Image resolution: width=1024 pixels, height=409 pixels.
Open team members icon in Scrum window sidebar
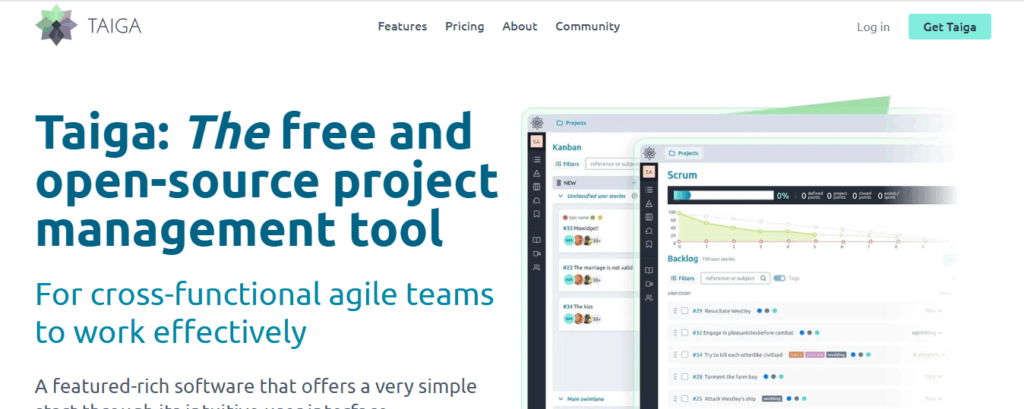coord(648,298)
